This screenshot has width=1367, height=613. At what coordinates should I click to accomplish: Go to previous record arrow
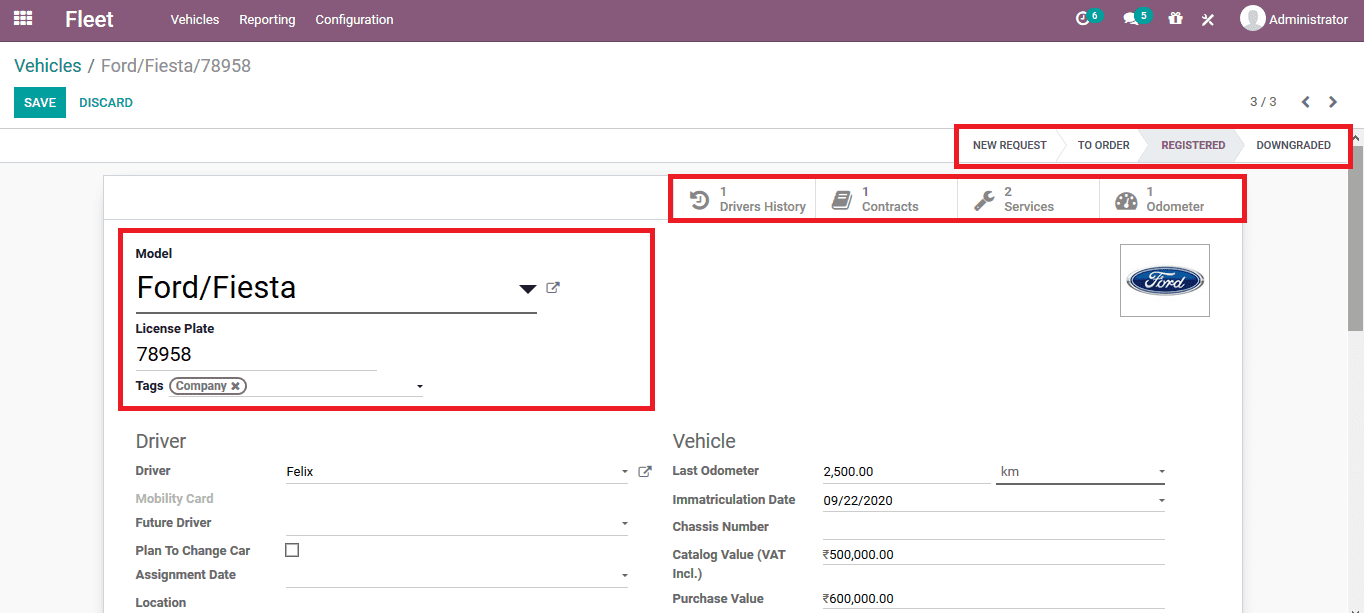coord(1305,102)
